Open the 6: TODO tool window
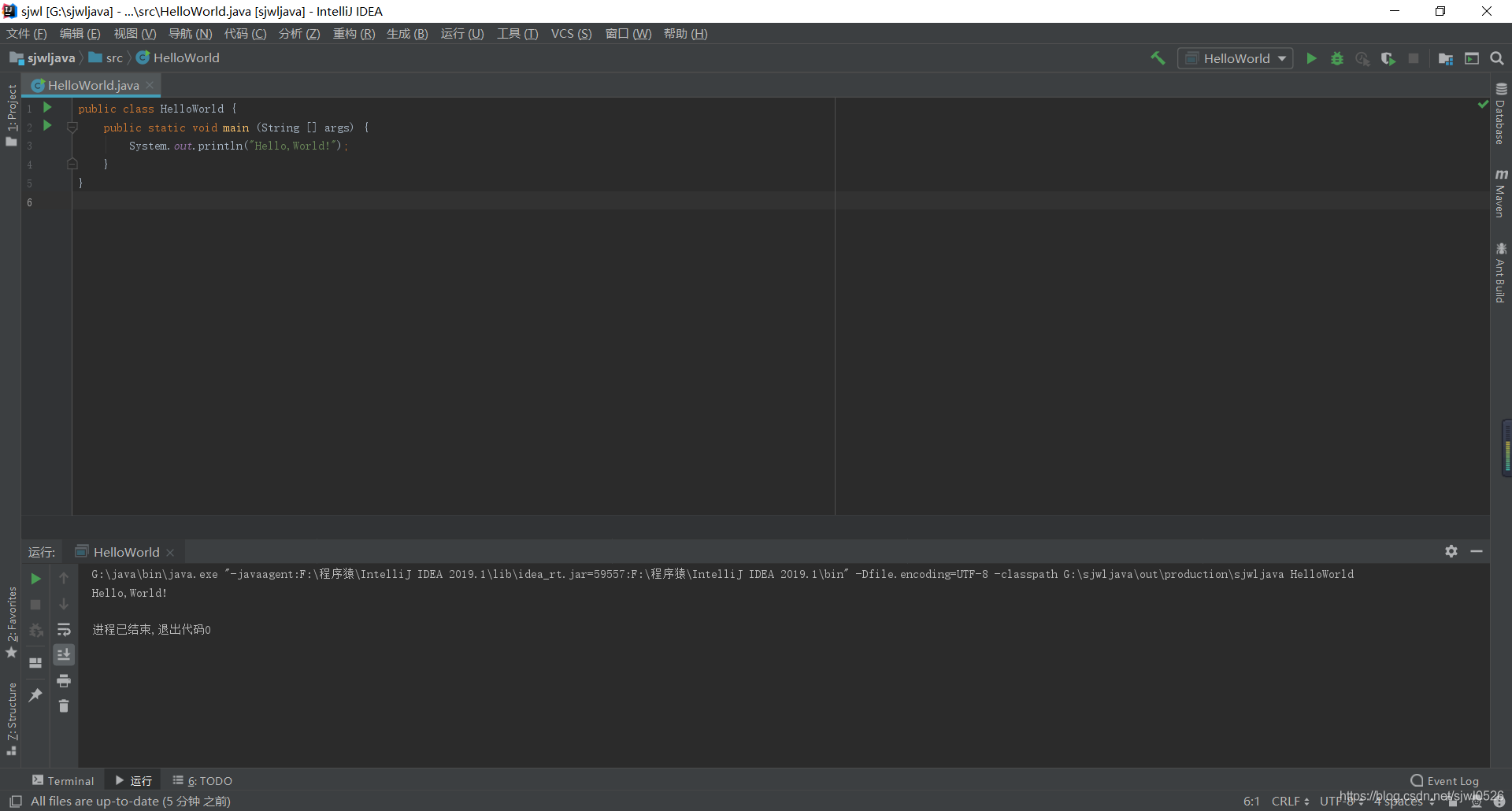The width and height of the screenshot is (1512, 811). pos(202,780)
